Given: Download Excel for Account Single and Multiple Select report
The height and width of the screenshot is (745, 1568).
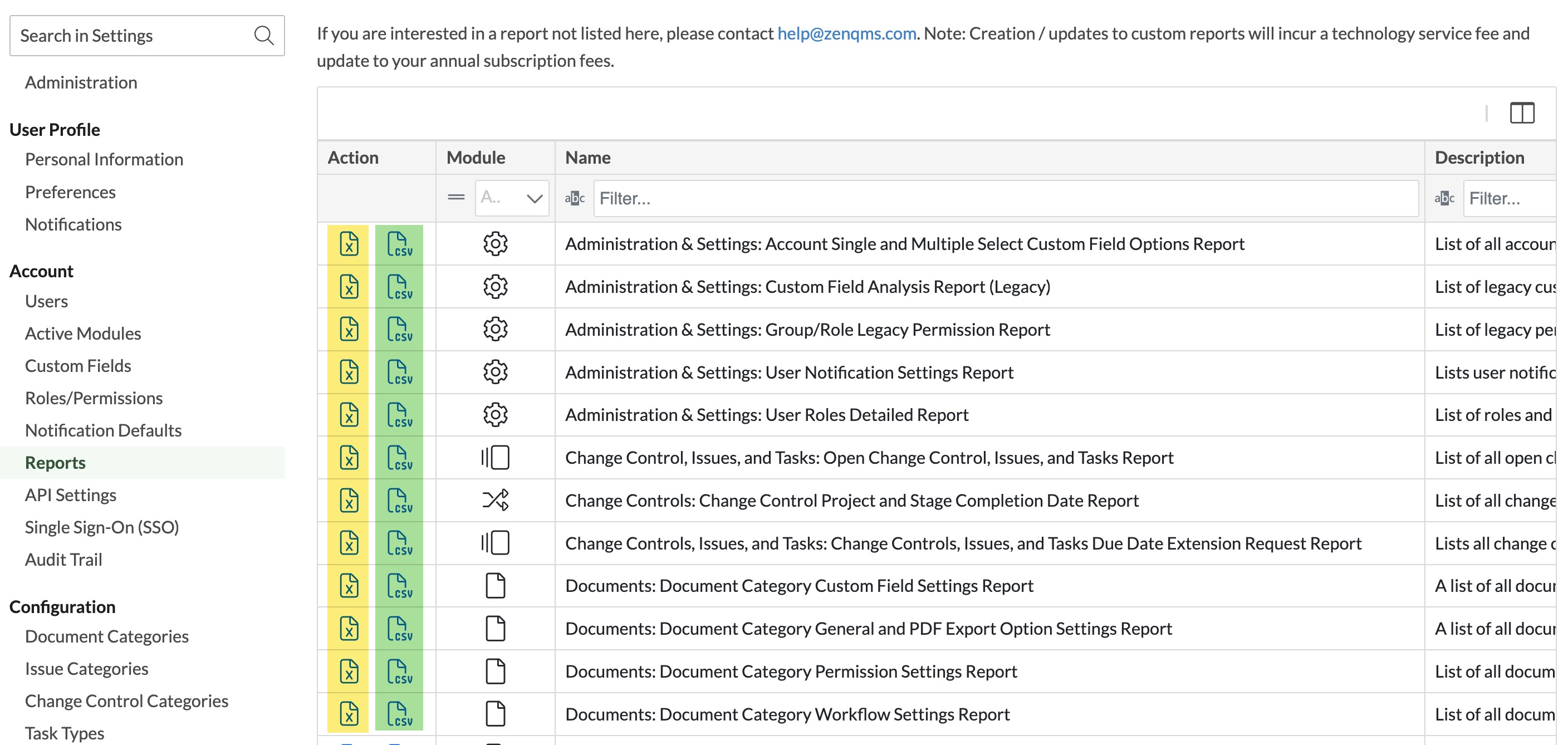Looking at the screenshot, I should click(348, 244).
